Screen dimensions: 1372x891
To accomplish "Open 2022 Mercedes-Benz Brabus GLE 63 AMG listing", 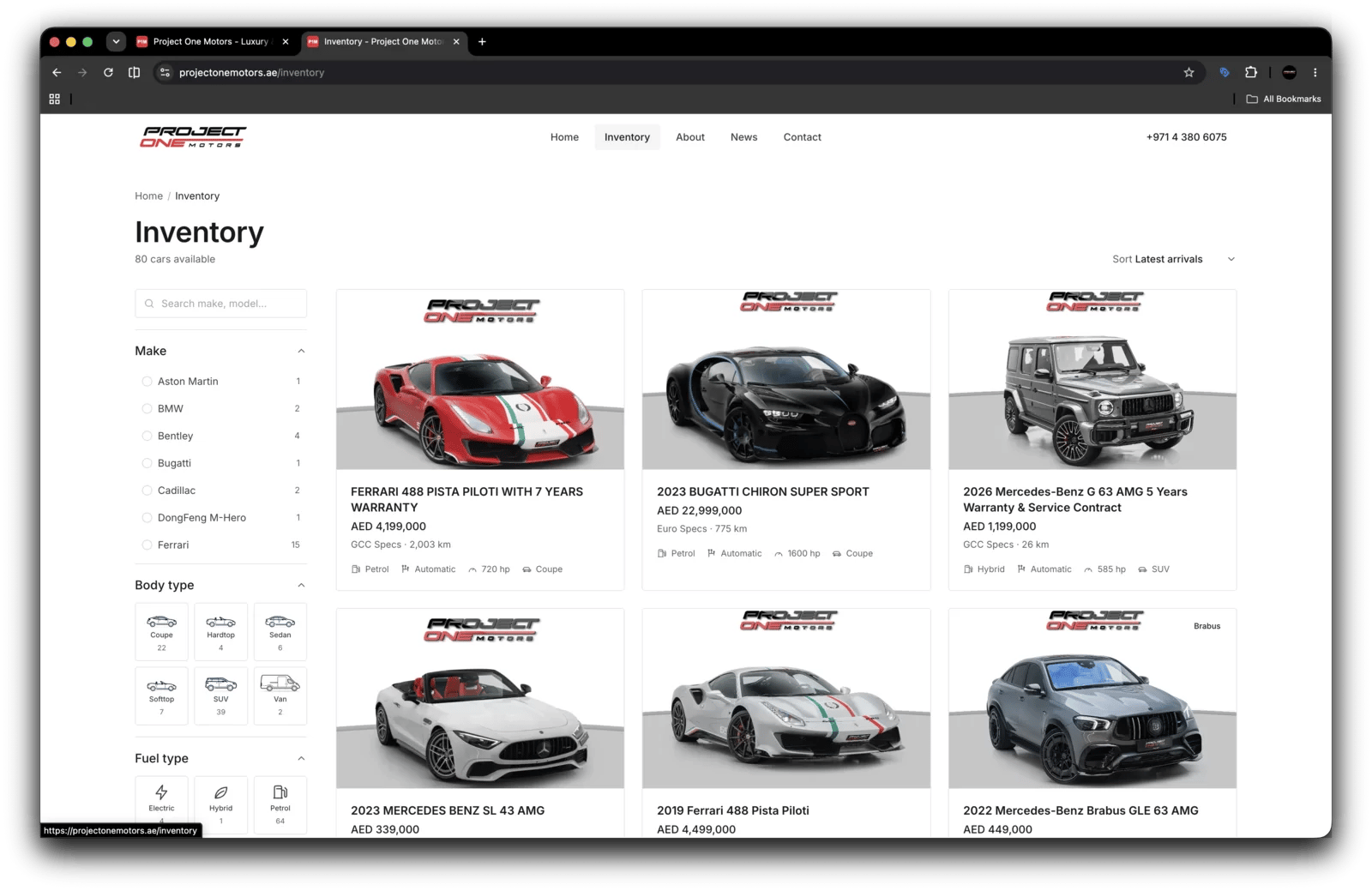I will pyautogui.click(x=1080, y=810).
